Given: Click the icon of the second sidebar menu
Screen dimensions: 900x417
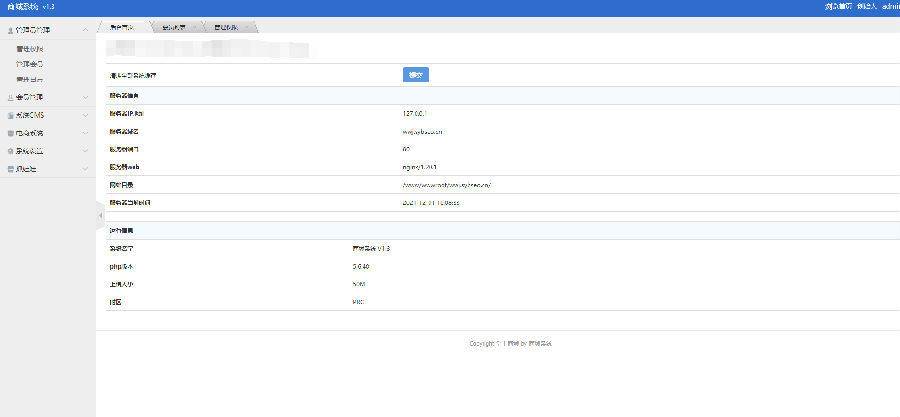Looking at the screenshot, I should (10, 97).
